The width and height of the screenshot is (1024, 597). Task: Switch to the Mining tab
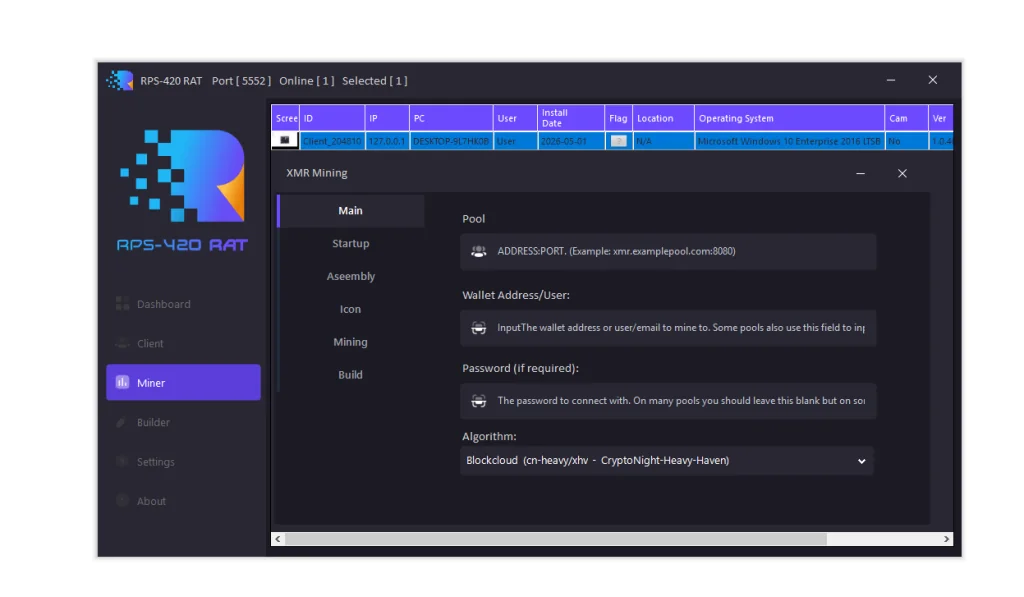351,342
